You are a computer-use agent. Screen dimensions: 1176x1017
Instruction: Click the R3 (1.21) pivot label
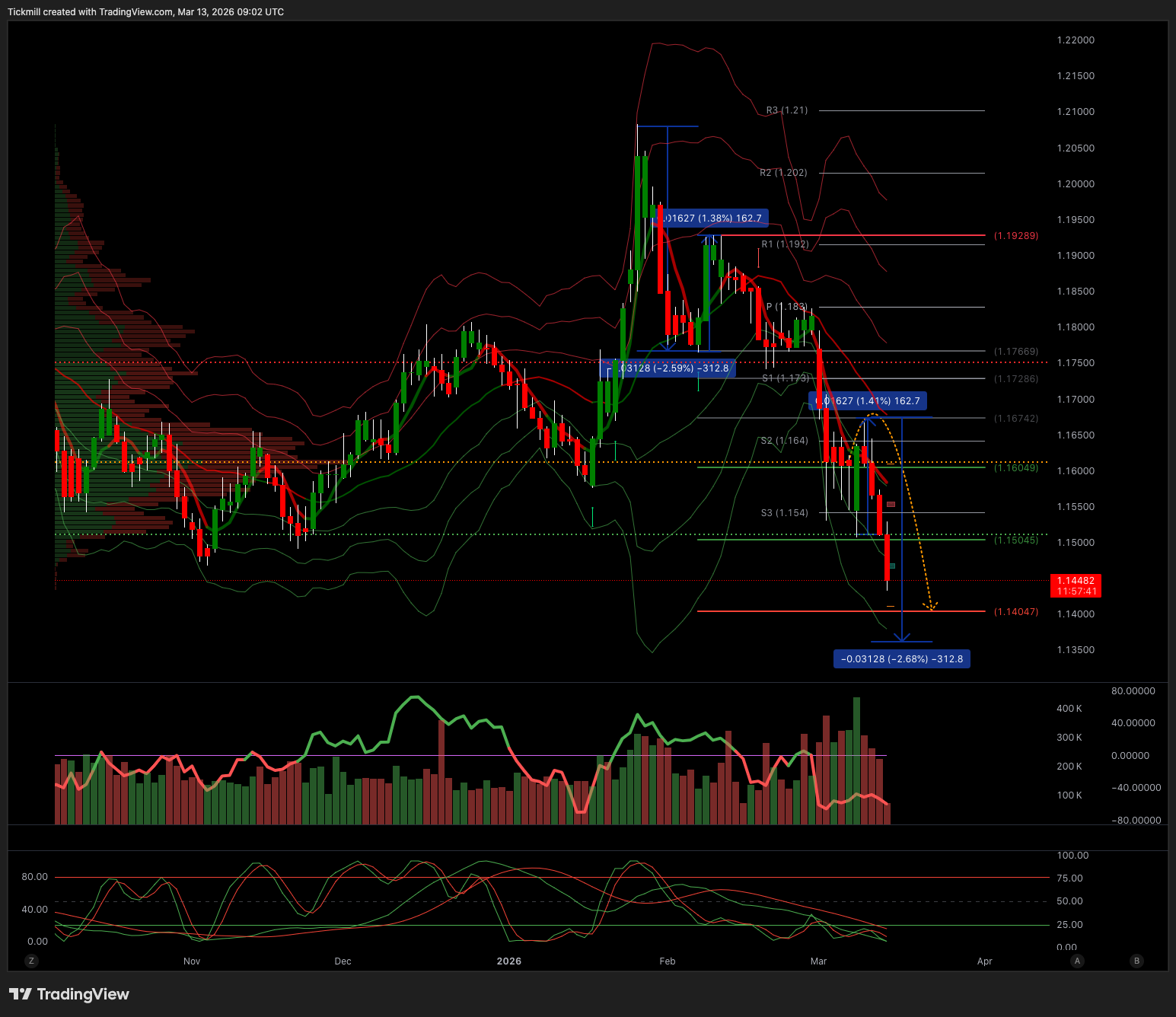[x=786, y=110]
